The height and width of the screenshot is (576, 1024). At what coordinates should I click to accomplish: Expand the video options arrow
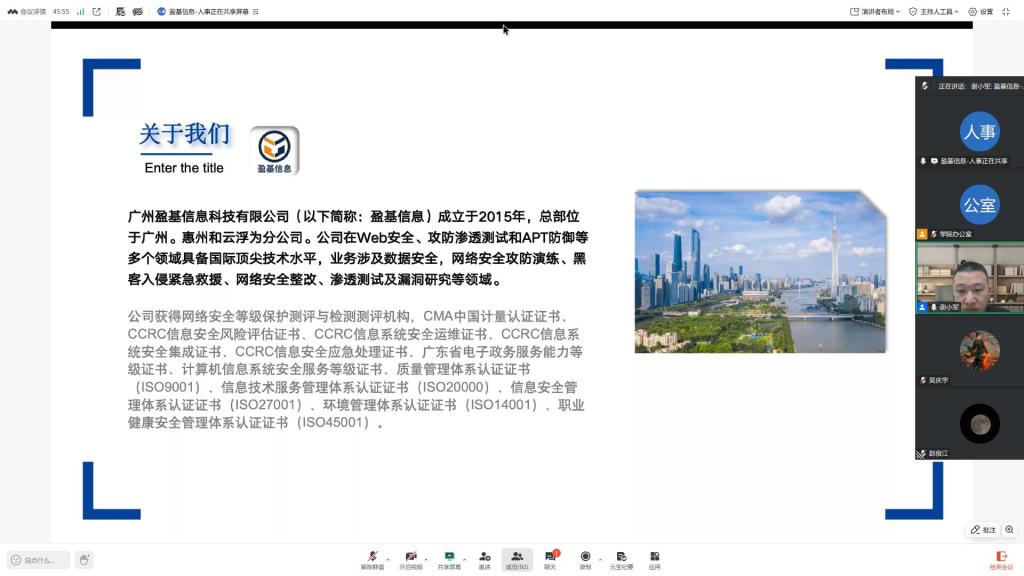click(426, 559)
